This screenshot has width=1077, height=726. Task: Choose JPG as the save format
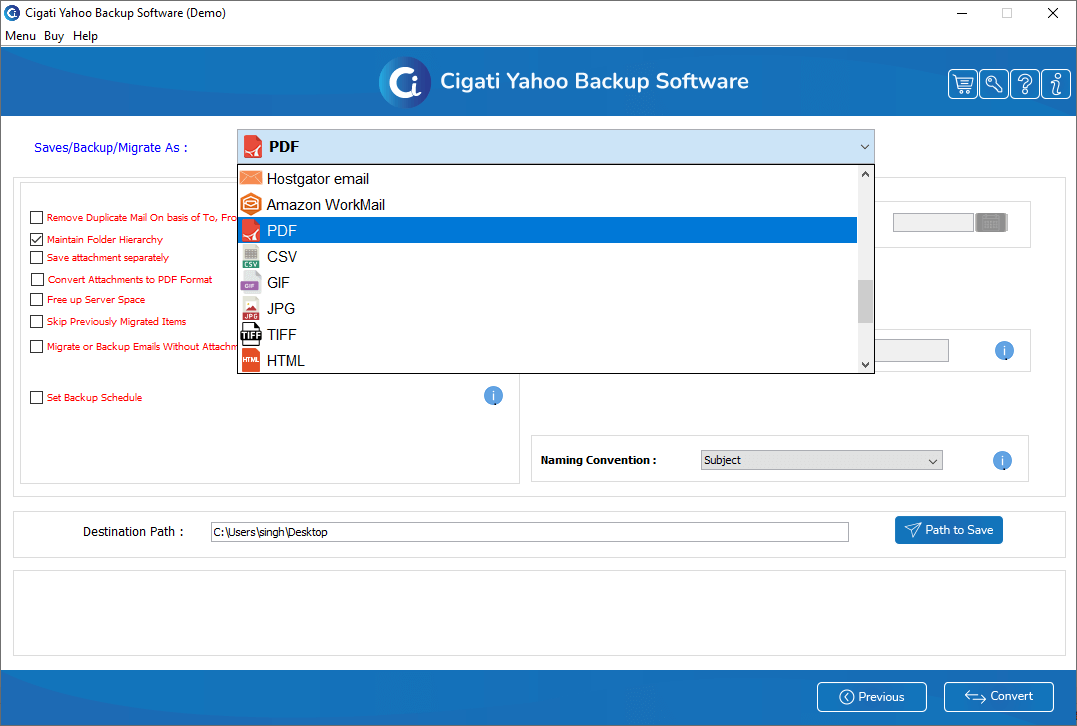(x=548, y=308)
